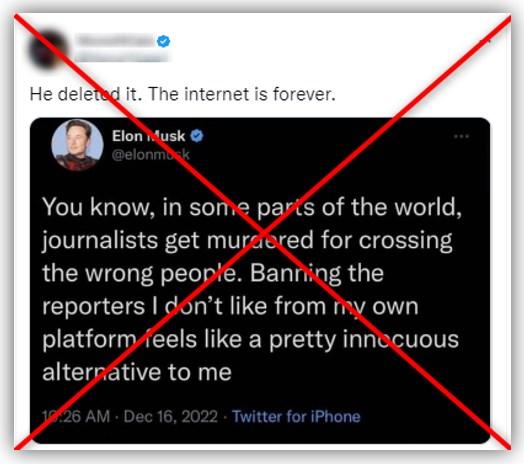Click the line 'You know, in some parts of the world,'
This screenshot has height=464, width=524.
(252, 207)
